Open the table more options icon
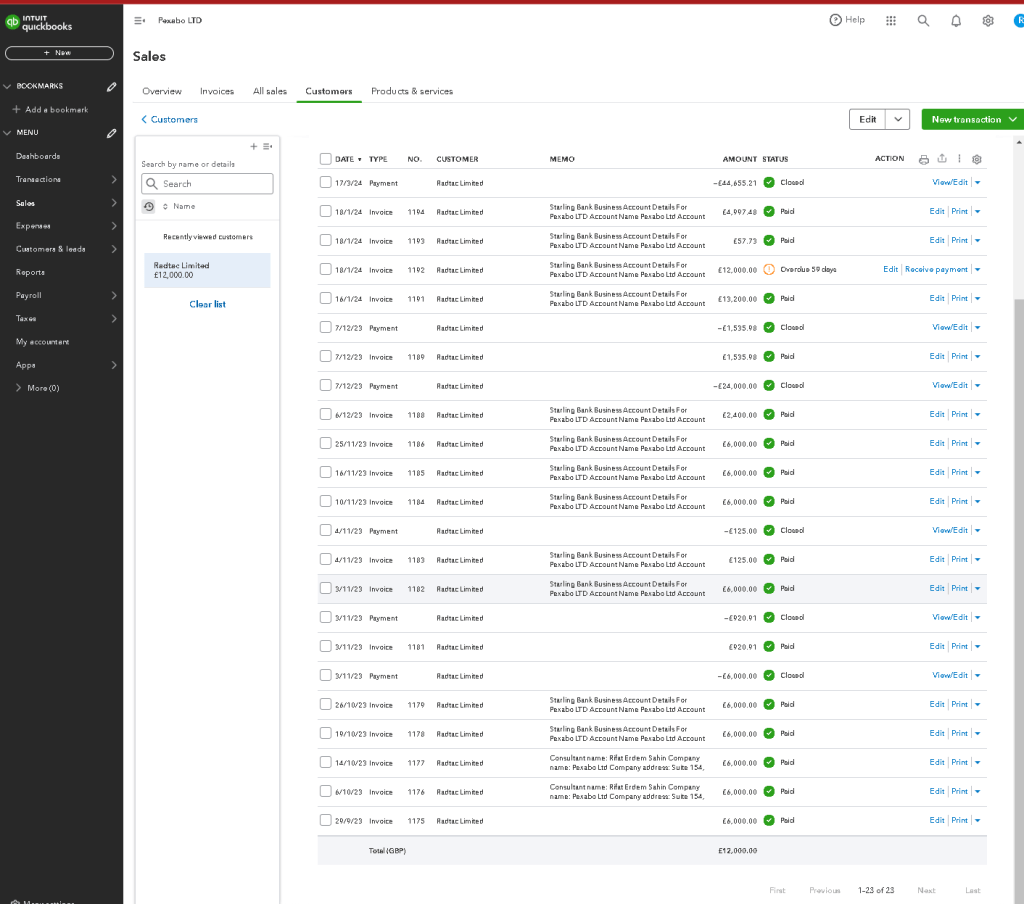 959,158
